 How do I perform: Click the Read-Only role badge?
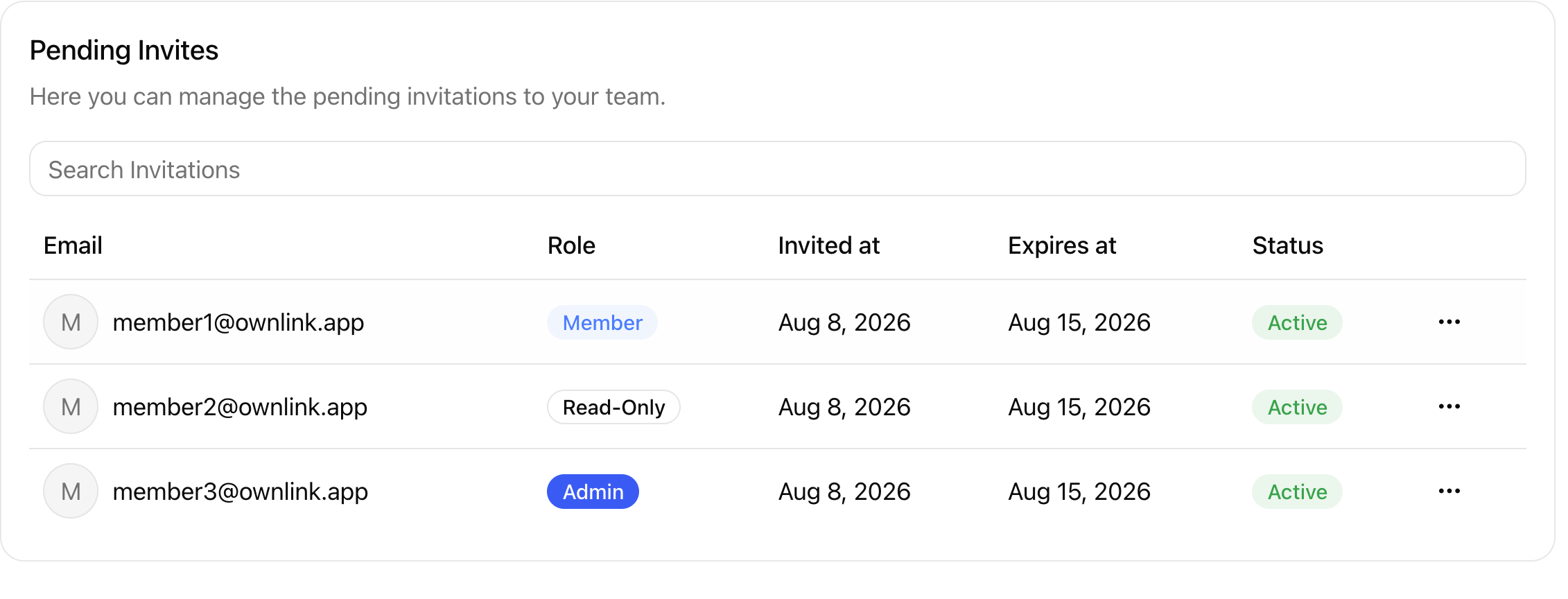tap(613, 407)
